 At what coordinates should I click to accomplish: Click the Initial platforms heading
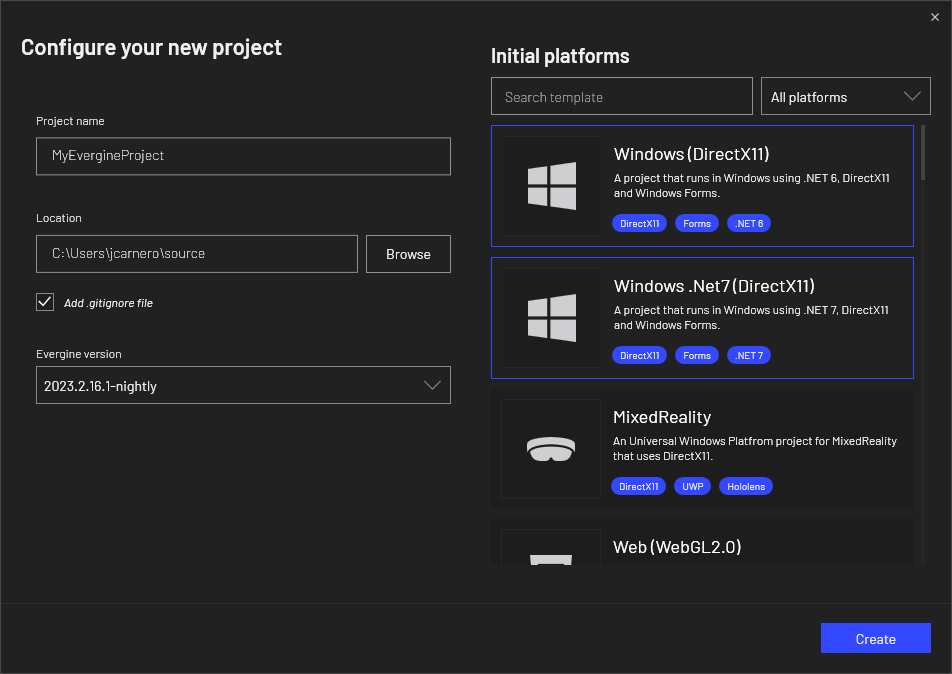click(560, 56)
